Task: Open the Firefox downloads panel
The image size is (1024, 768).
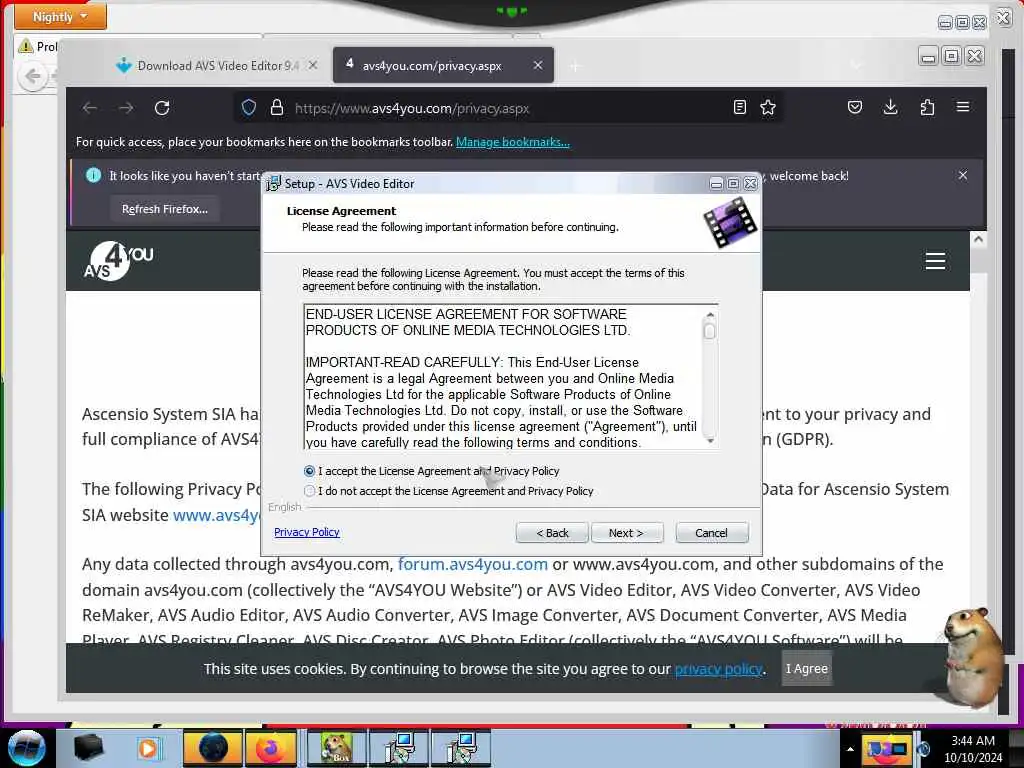Action: coord(890,107)
